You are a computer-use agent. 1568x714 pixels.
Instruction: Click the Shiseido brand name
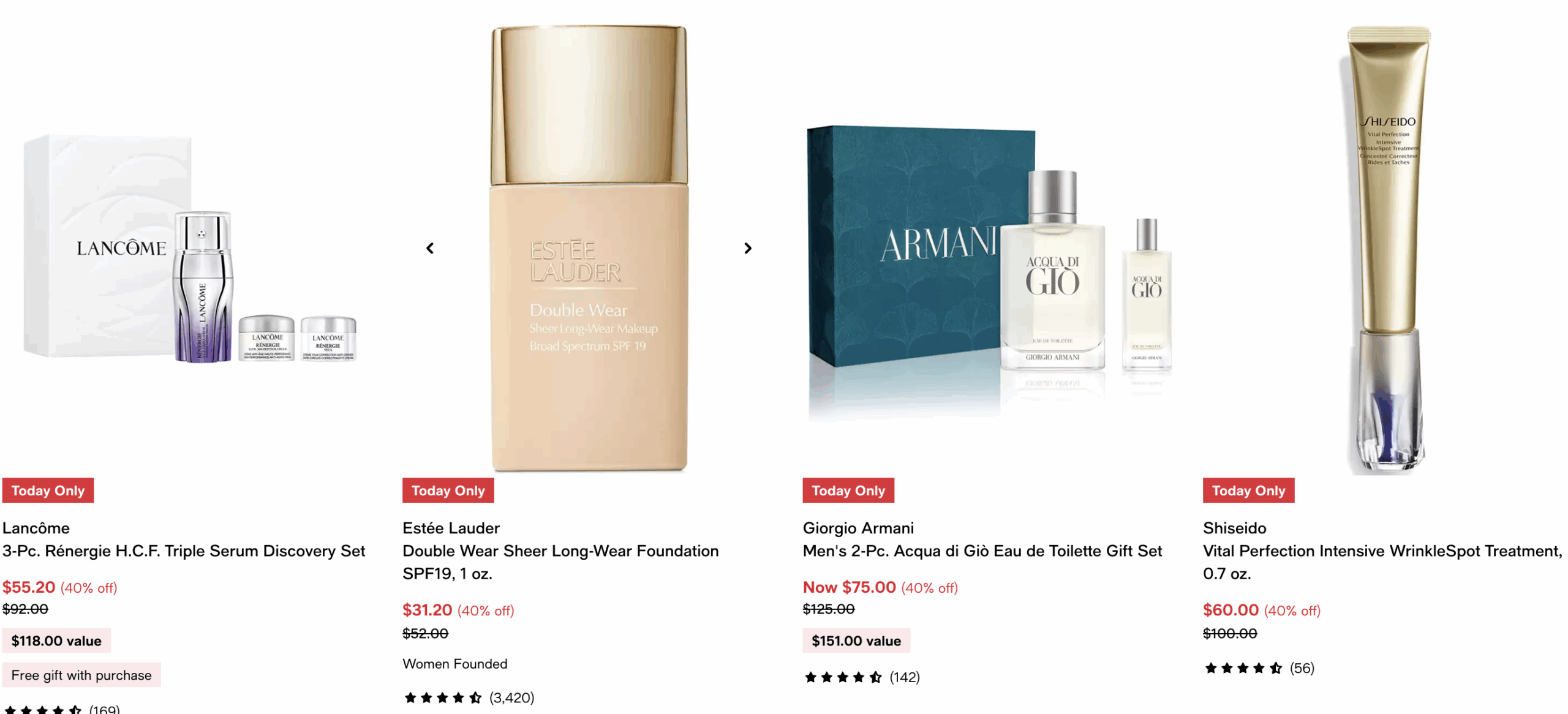click(1234, 528)
